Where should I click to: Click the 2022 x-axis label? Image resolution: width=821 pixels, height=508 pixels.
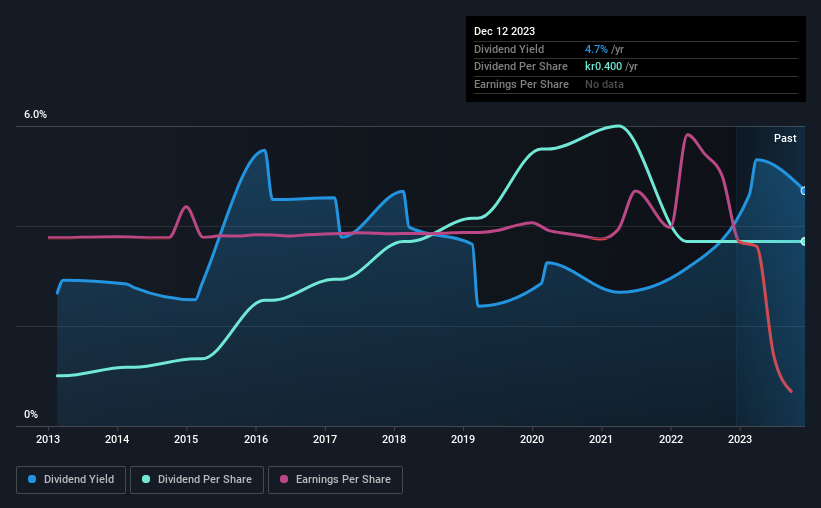point(671,439)
